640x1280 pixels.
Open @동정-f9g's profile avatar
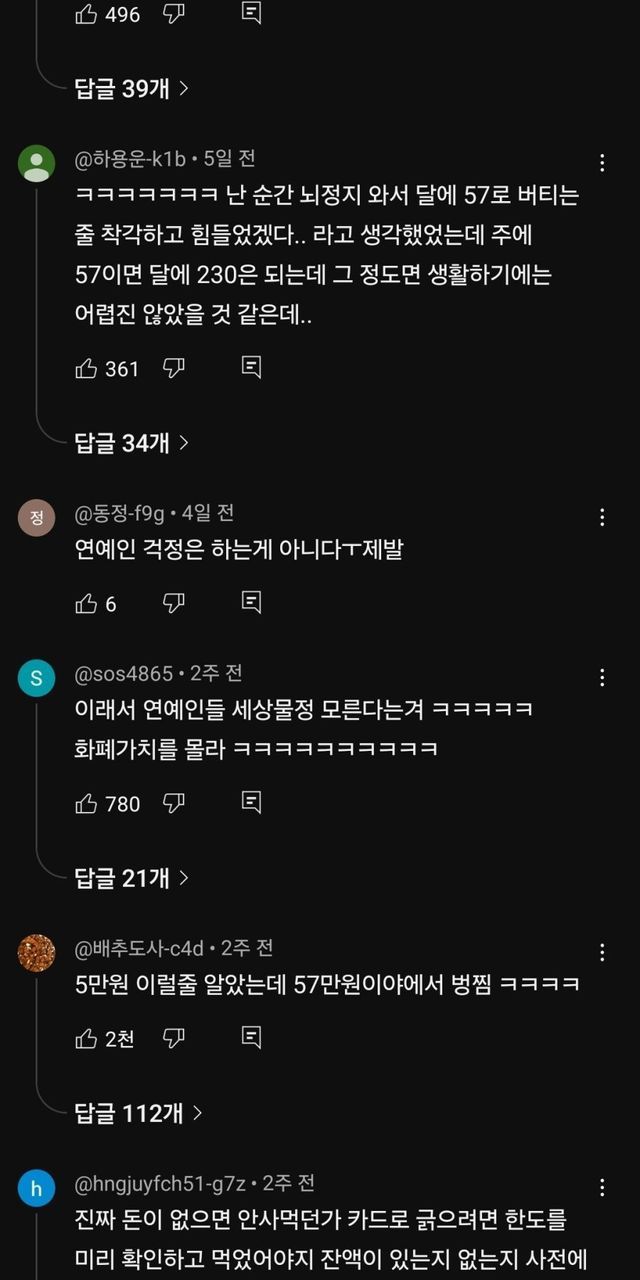pos(37,517)
